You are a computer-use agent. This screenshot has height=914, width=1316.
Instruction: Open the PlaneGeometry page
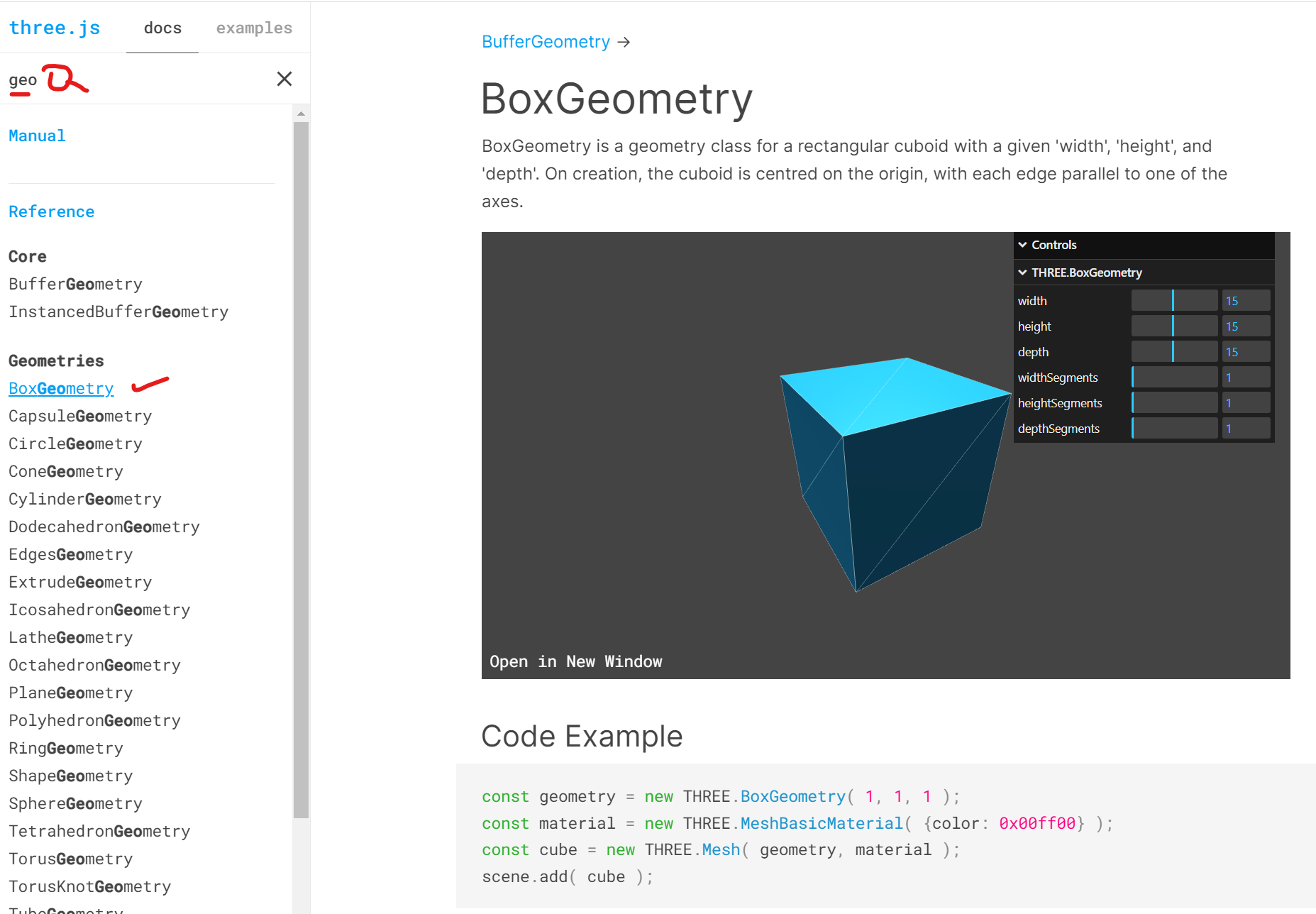(70, 693)
